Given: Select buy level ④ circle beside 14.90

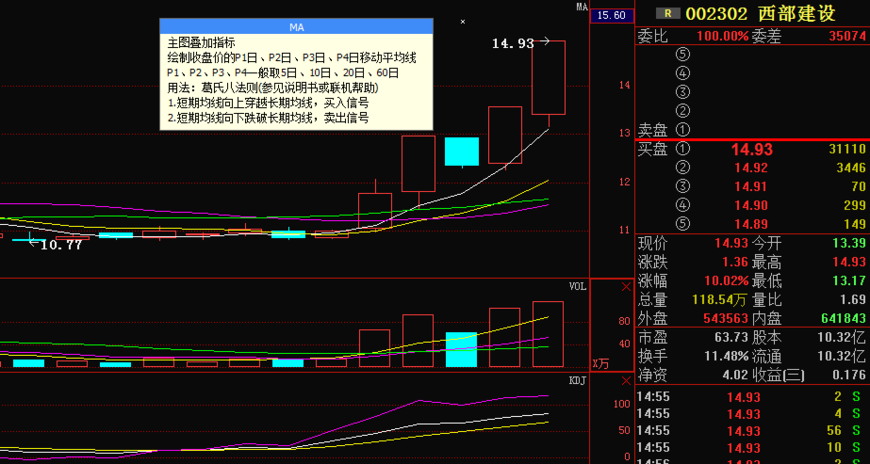Looking at the screenshot, I should (x=683, y=205).
